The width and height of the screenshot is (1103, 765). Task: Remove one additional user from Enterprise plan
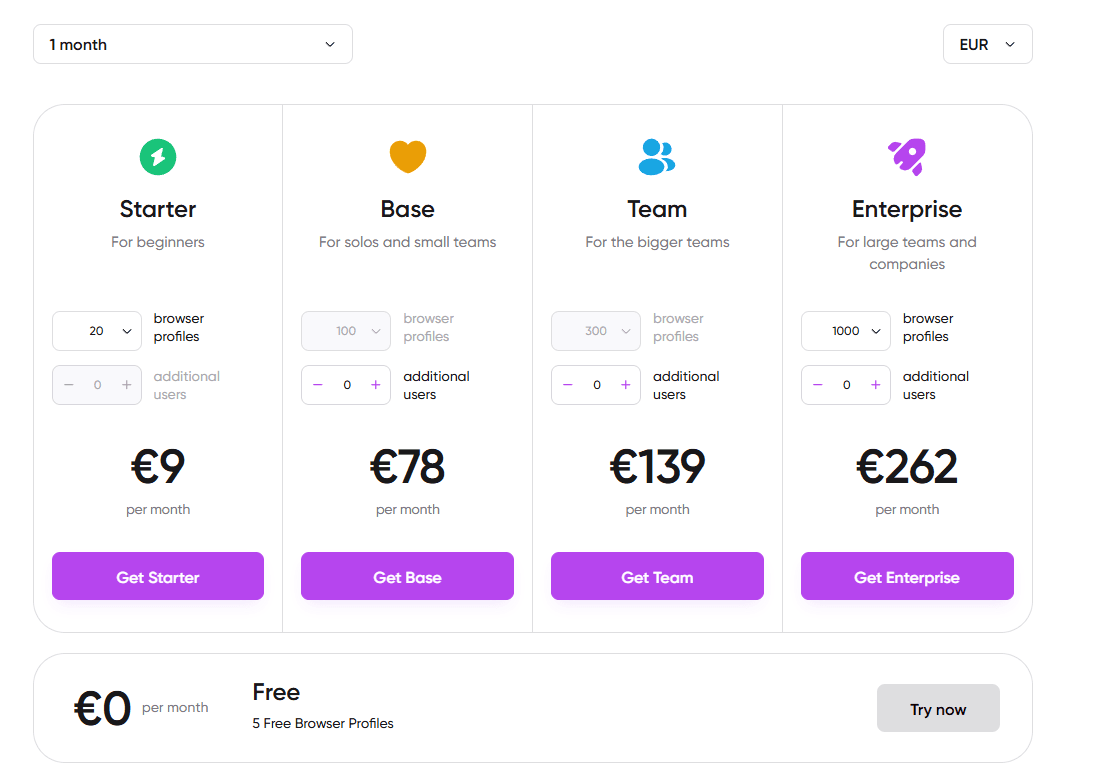(818, 385)
